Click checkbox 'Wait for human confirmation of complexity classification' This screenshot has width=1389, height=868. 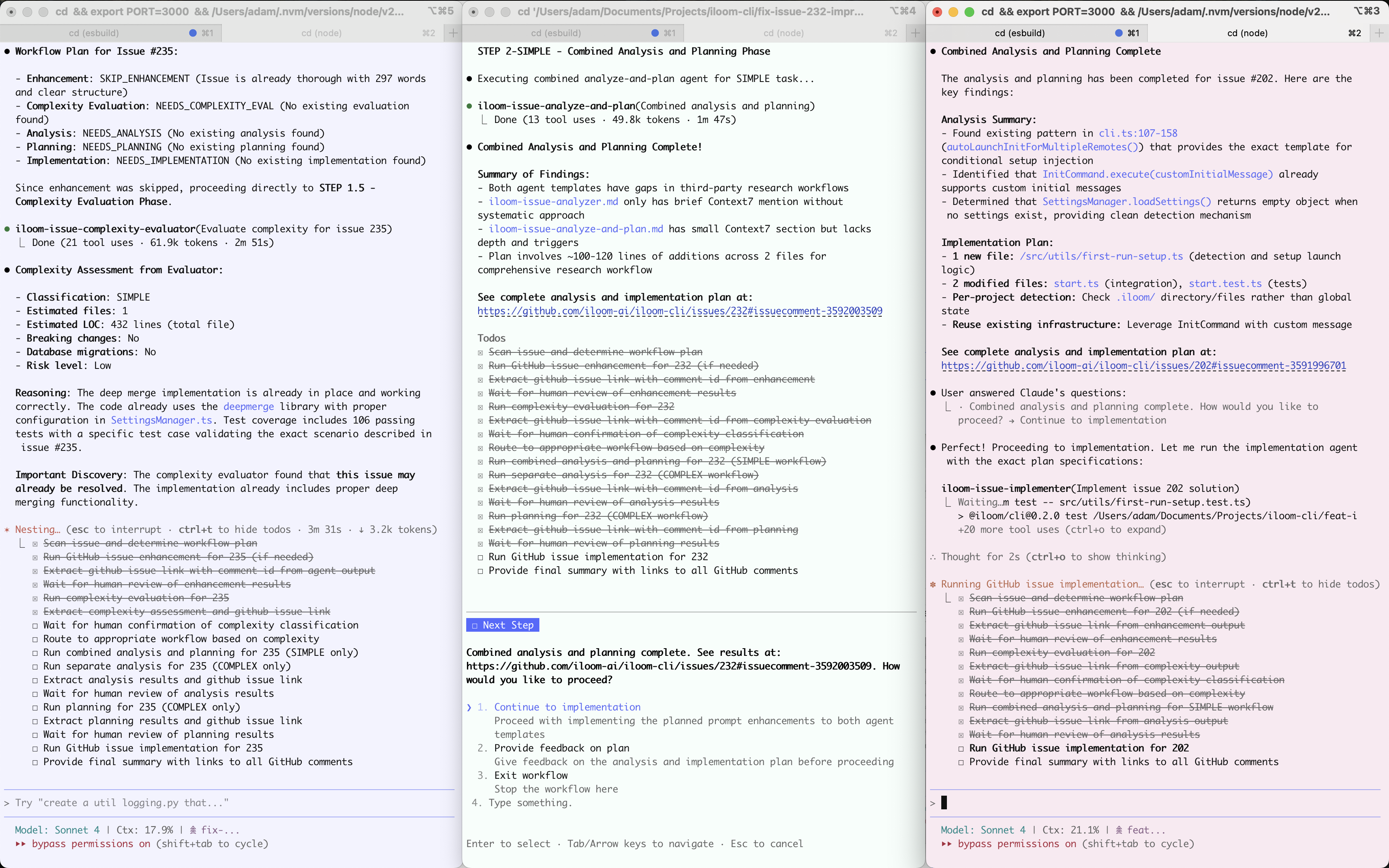click(x=36, y=625)
